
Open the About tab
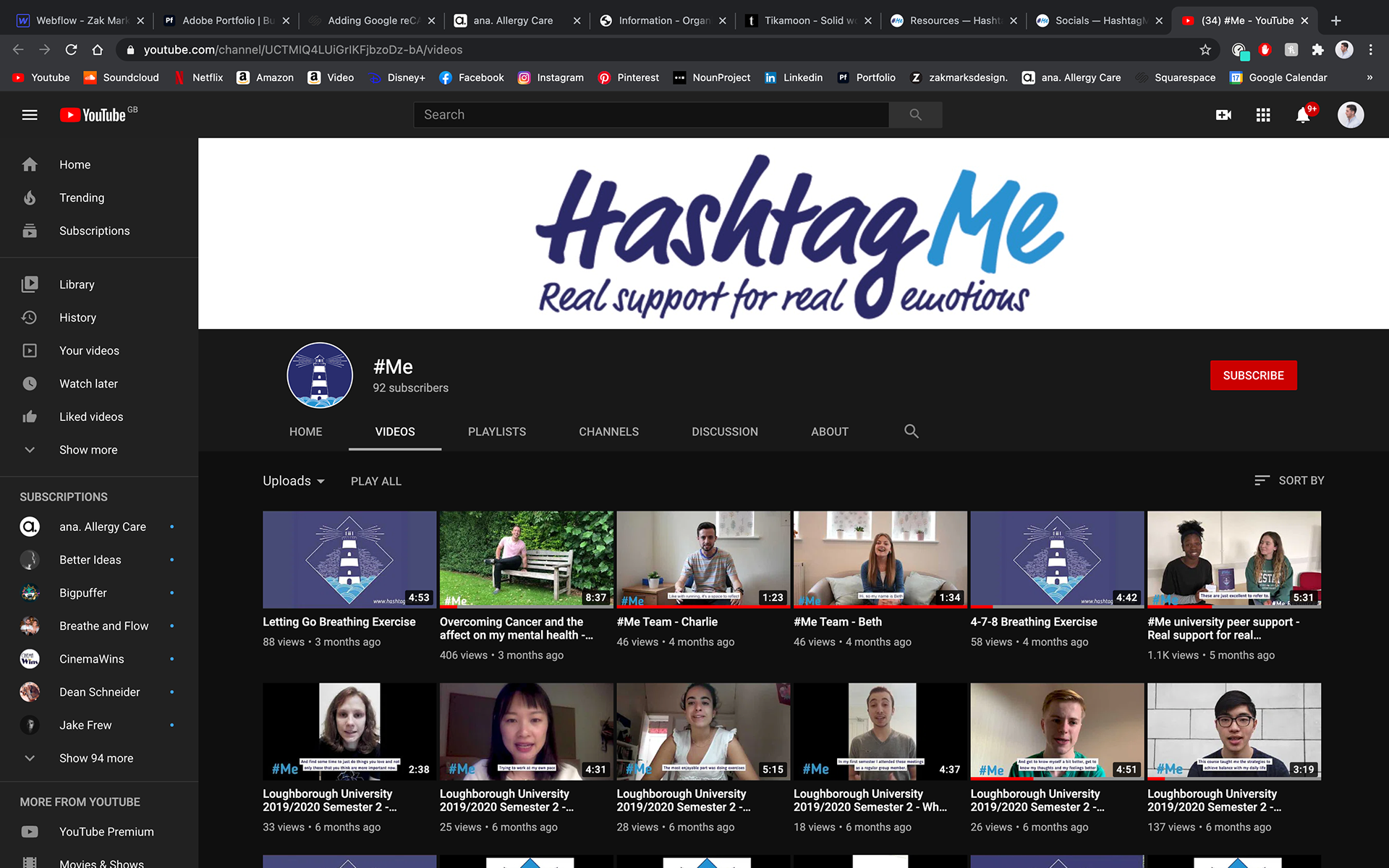click(x=830, y=432)
